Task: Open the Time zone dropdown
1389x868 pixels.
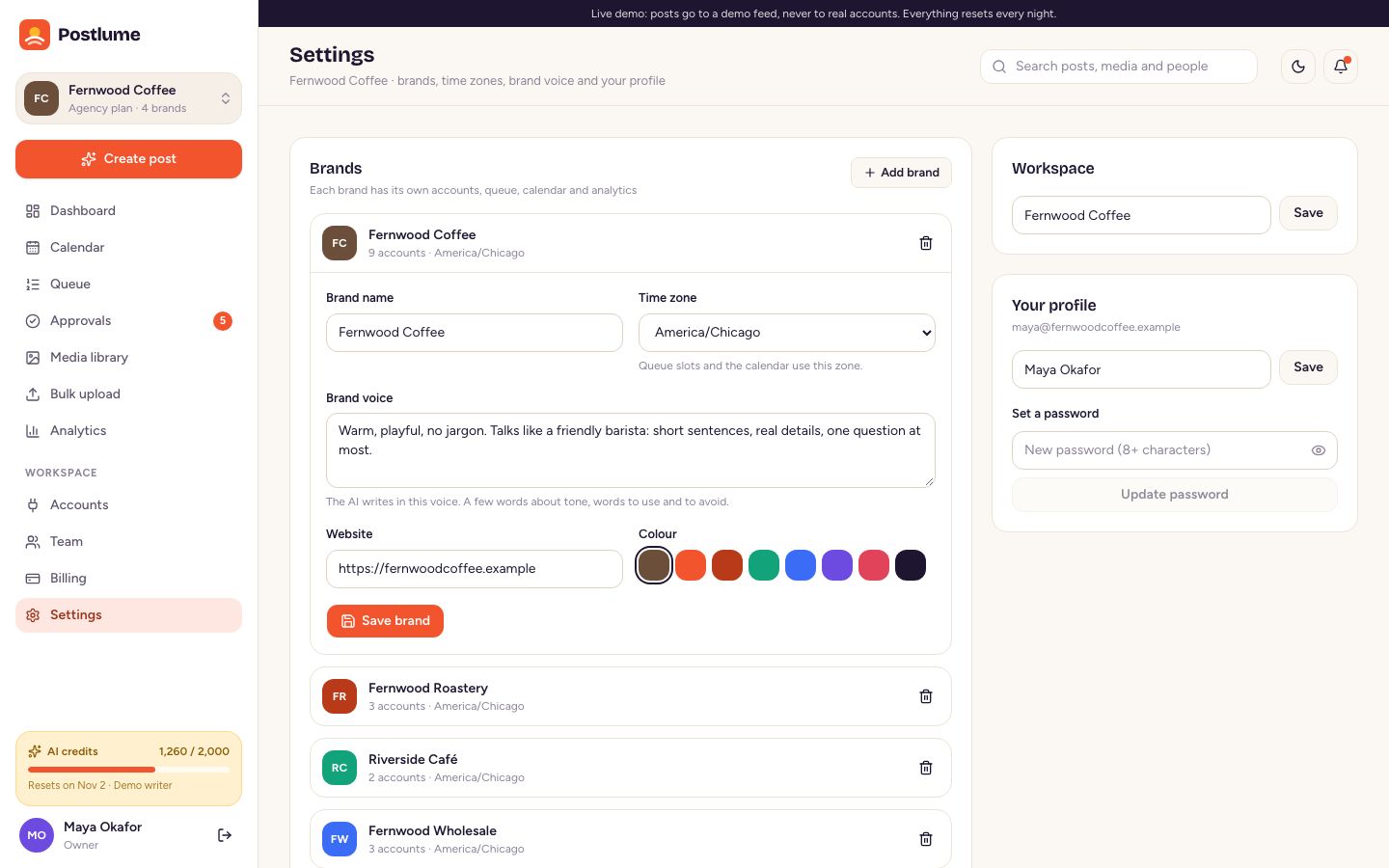Action: (787, 333)
